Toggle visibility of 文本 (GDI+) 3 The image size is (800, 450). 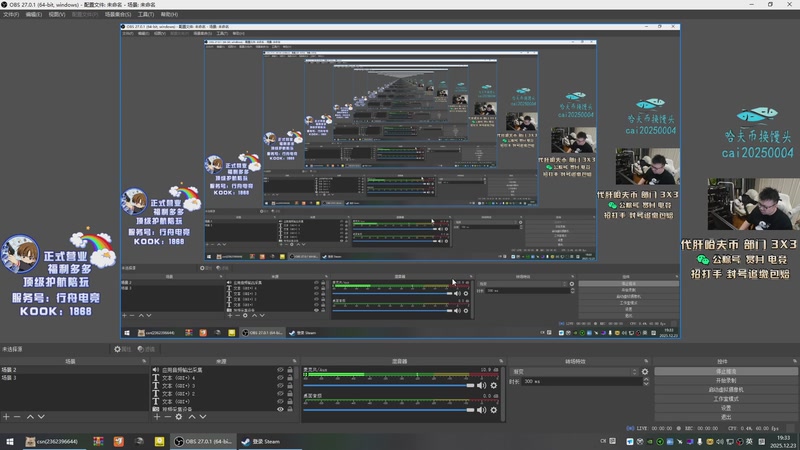coord(280,386)
